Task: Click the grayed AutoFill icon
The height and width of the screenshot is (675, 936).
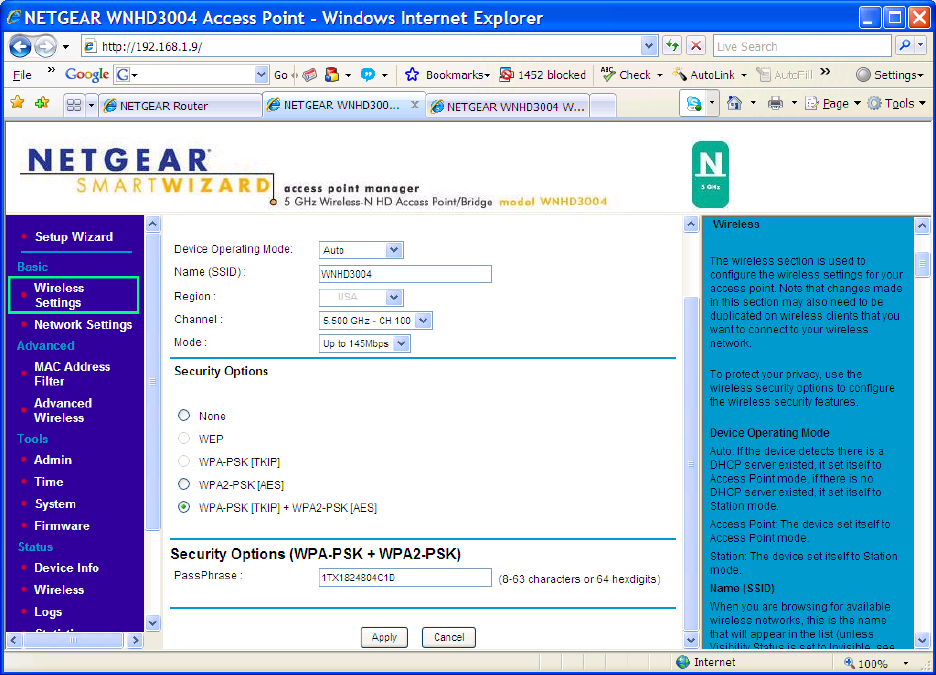Action: click(763, 75)
